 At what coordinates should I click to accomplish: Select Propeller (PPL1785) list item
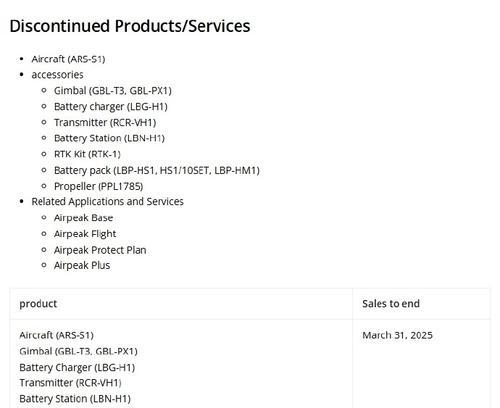coord(99,186)
